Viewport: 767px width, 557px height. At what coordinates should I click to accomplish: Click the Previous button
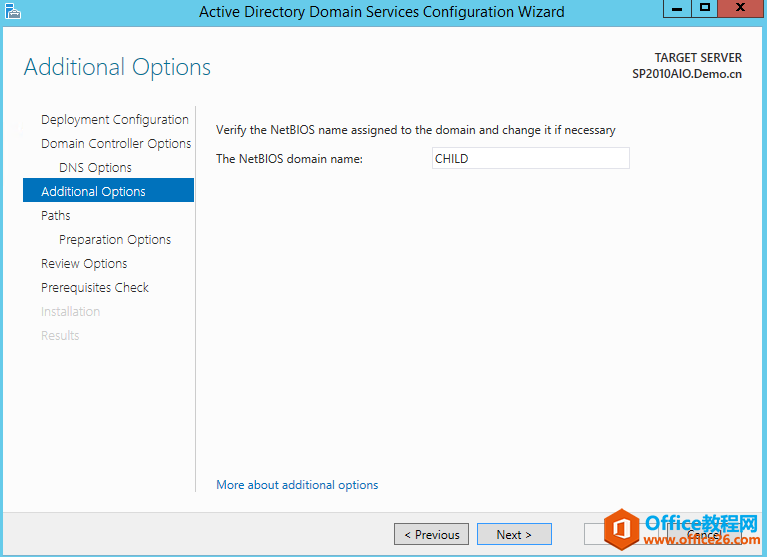tap(431, 534)
